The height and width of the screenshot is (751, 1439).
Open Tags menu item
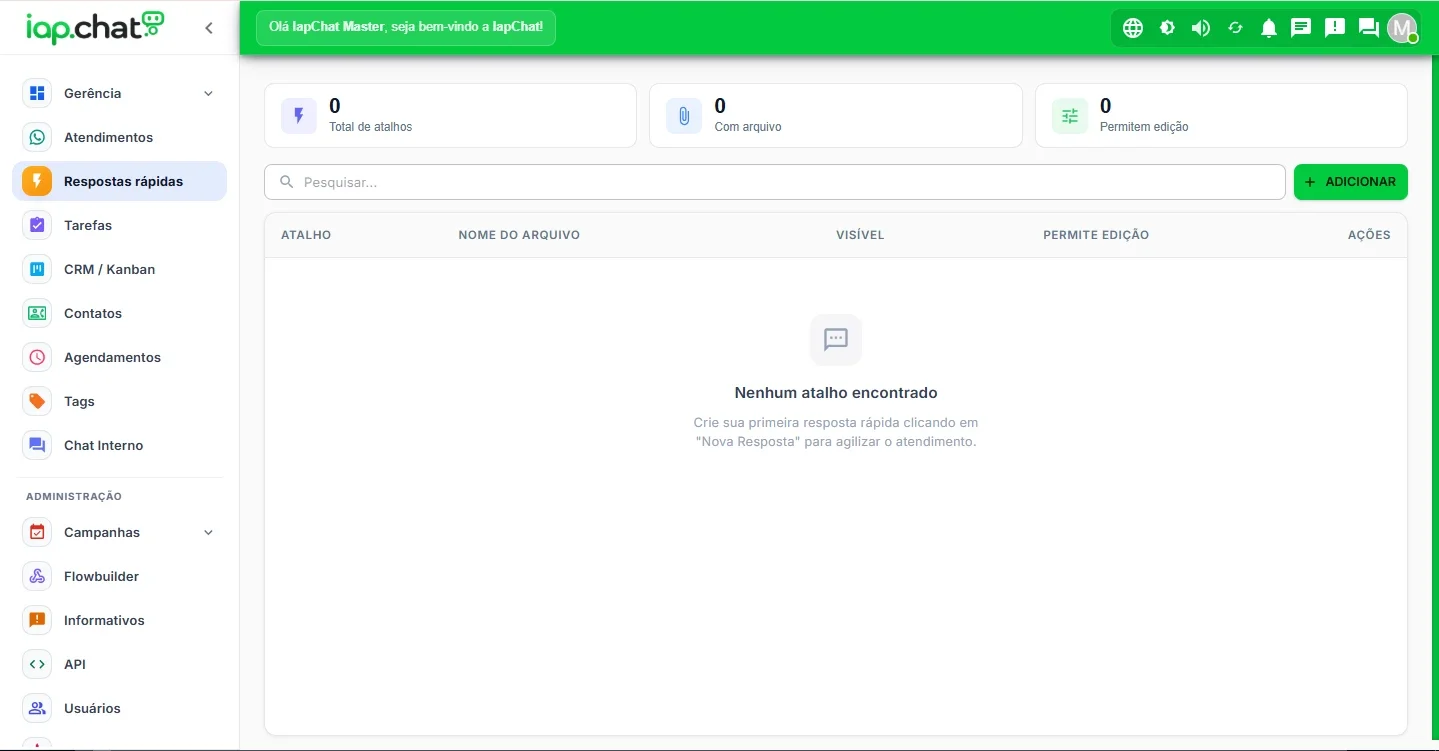(x=120, y=401)
